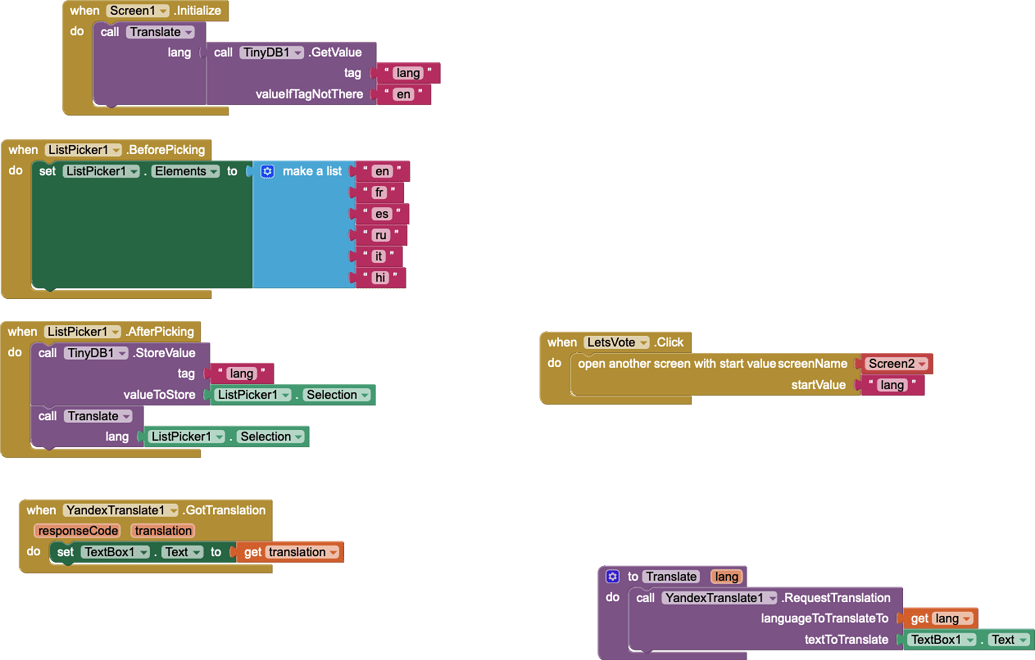
Task: Select the lang parameter on Translate procedure
Action: pos(726,576)
